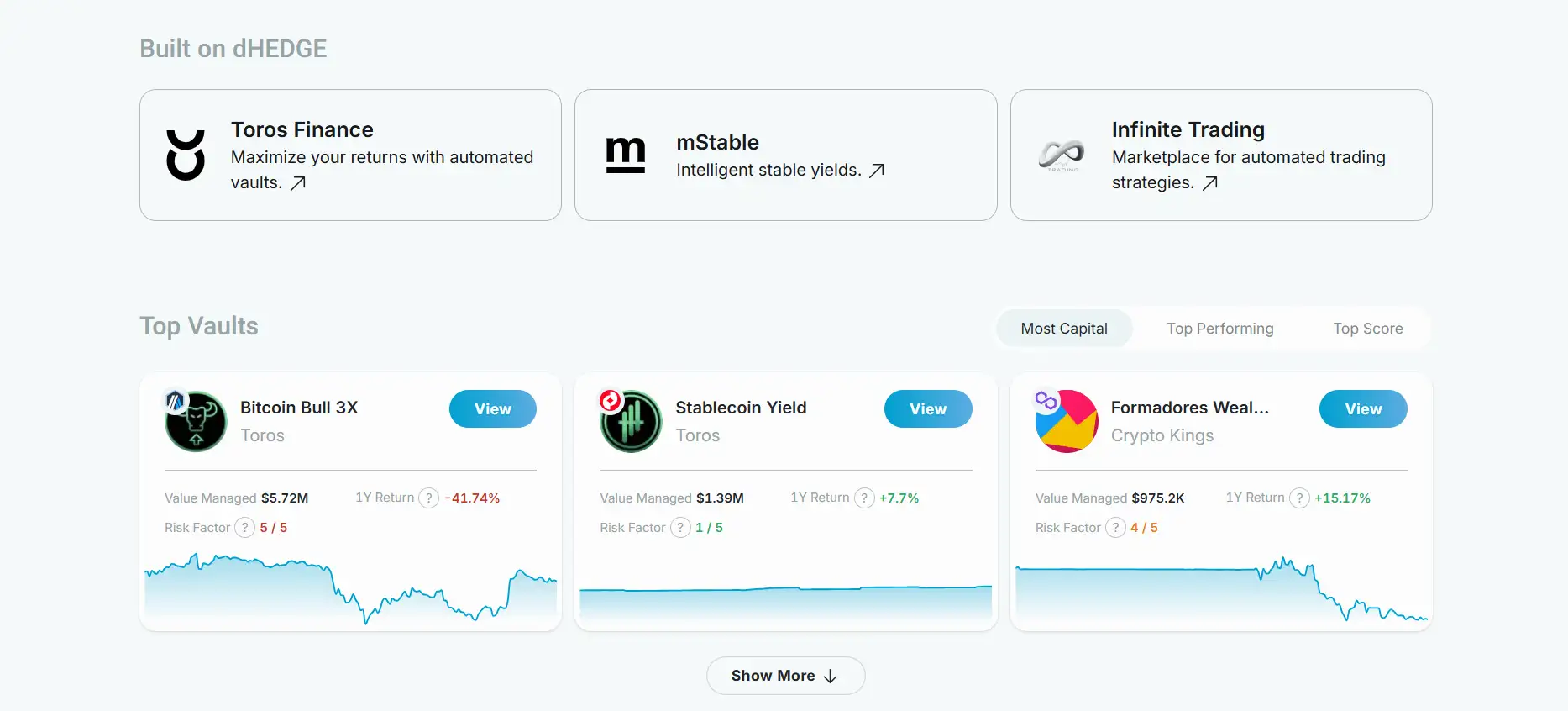Switch to the Top Performing tab
This screenshot has width=1568, height=711.
1219,329
